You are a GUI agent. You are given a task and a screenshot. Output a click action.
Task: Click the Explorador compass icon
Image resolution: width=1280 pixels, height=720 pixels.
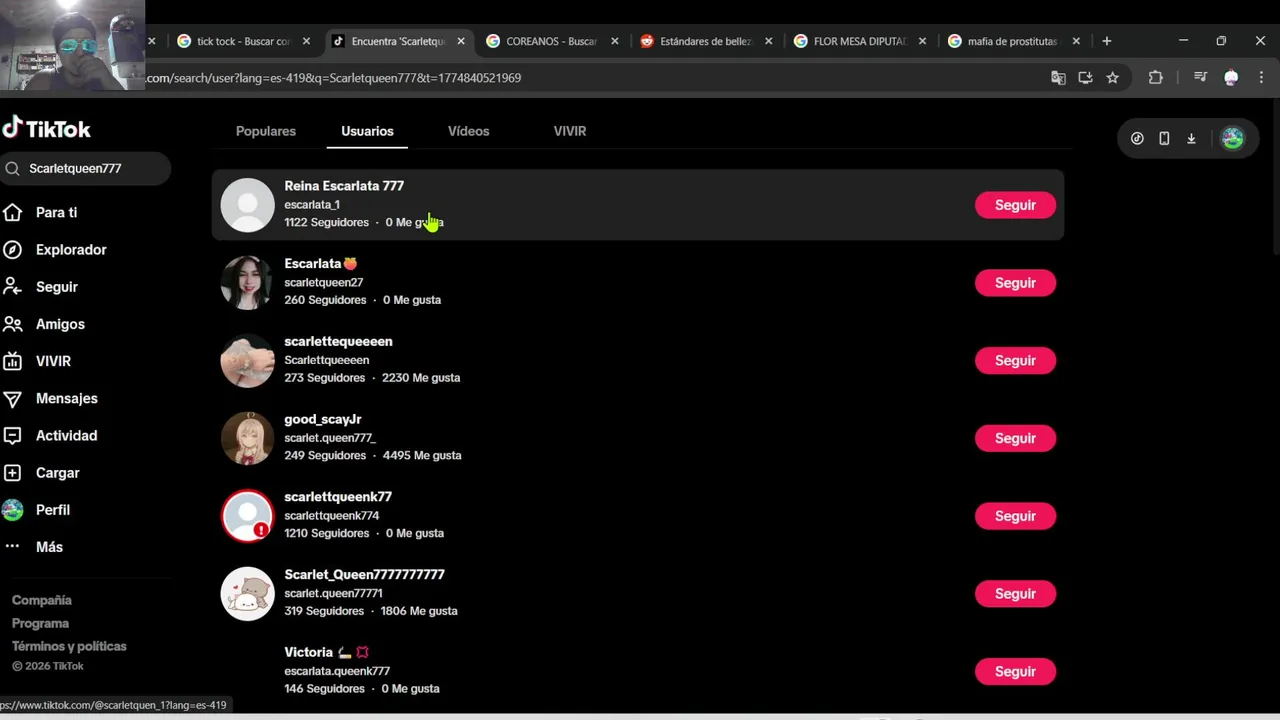[x=12, y=250]
